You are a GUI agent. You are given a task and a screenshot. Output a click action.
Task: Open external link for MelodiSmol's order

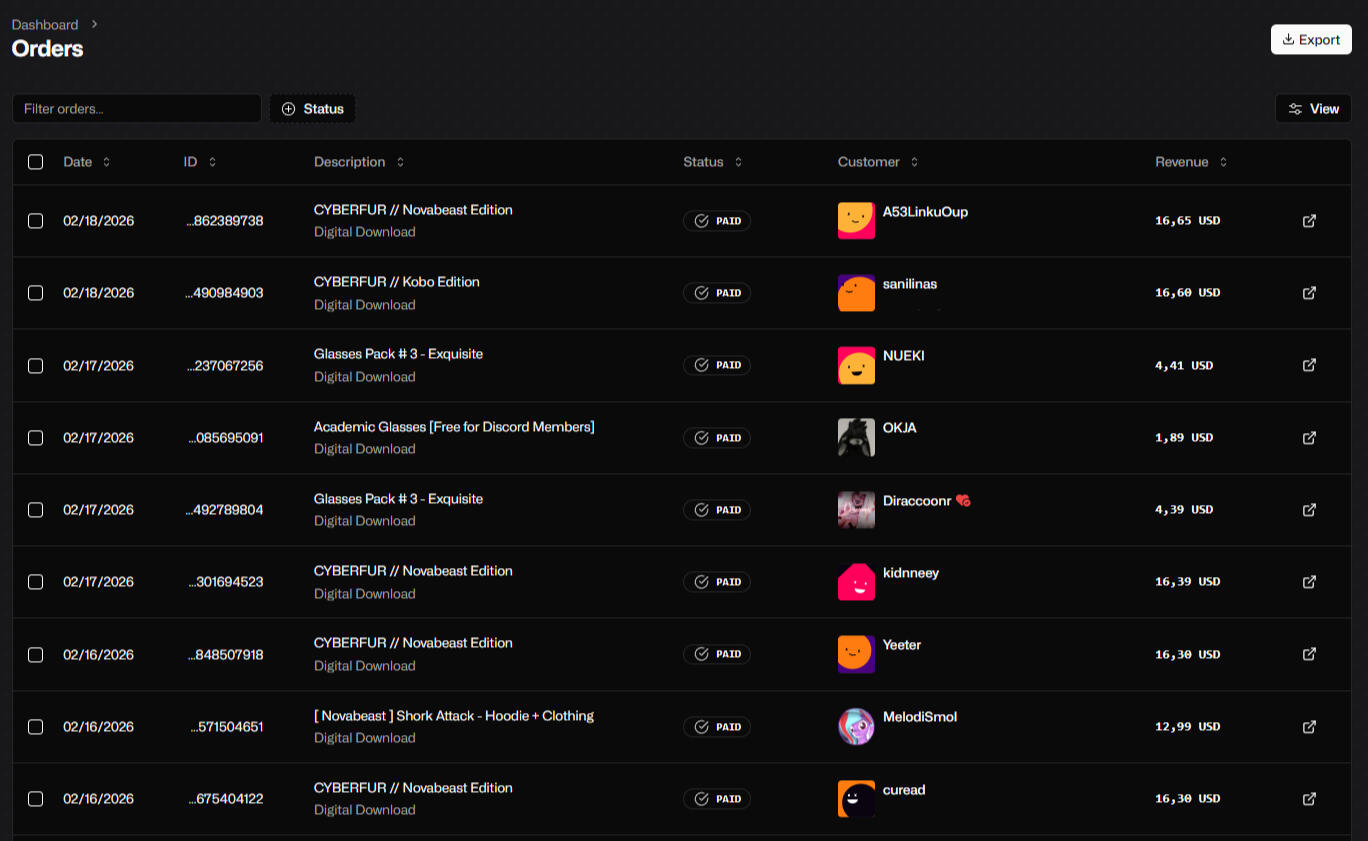coord(1309,727)
